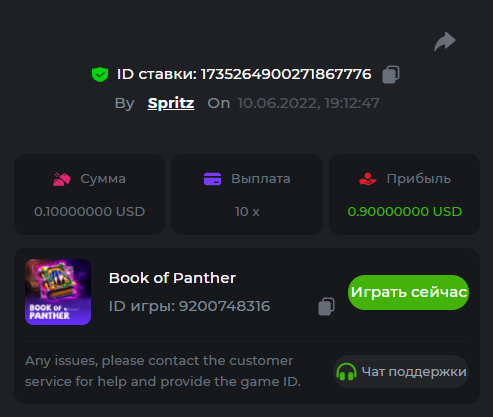The height and width of the screenshot is (417, 493).
Task: Open the Spritz user profile link
Action: (171, 103)
